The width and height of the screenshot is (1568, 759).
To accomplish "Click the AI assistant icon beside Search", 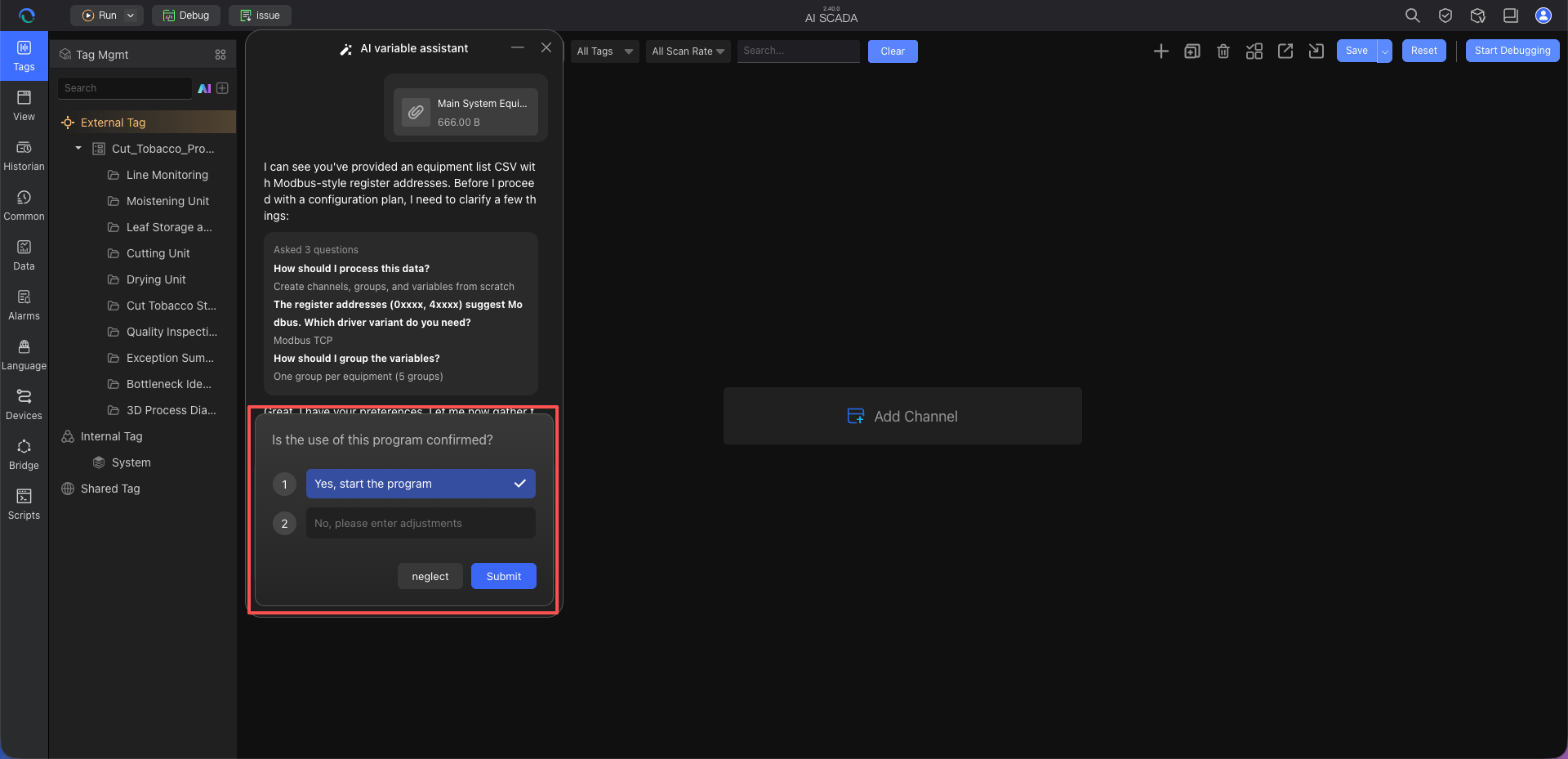I will 204,88.
